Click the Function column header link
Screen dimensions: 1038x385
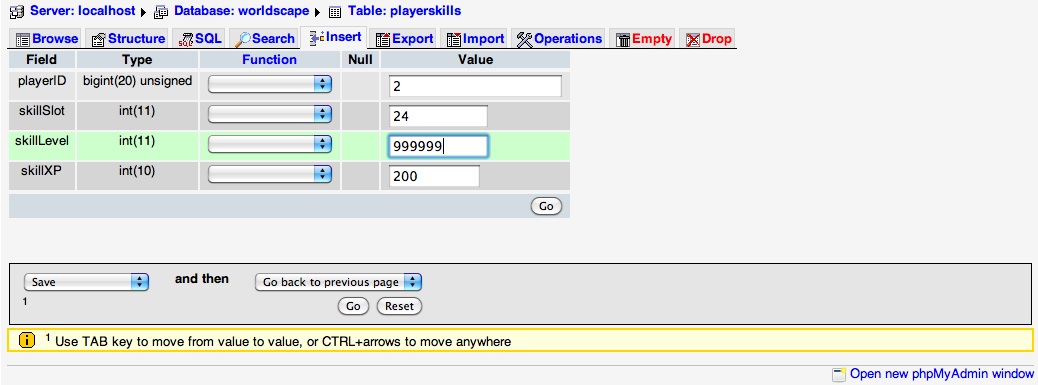point(269,60)
